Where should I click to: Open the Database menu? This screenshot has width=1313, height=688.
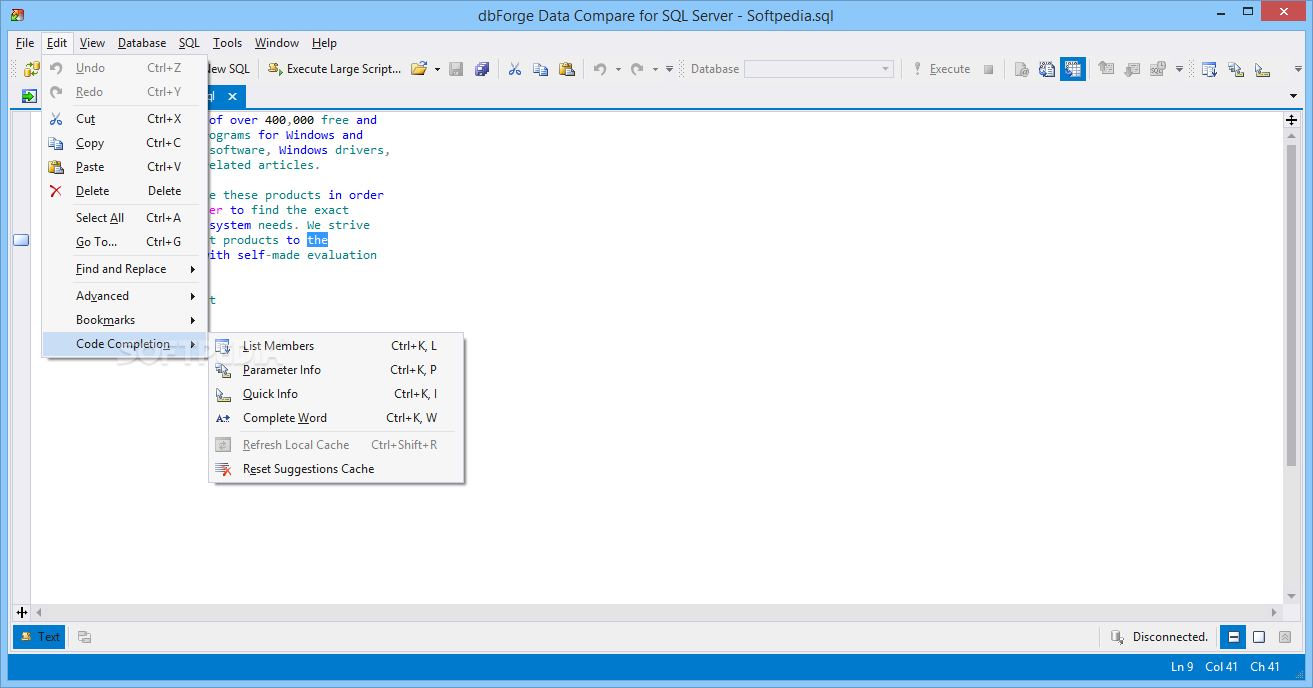(x=142, y=43)
